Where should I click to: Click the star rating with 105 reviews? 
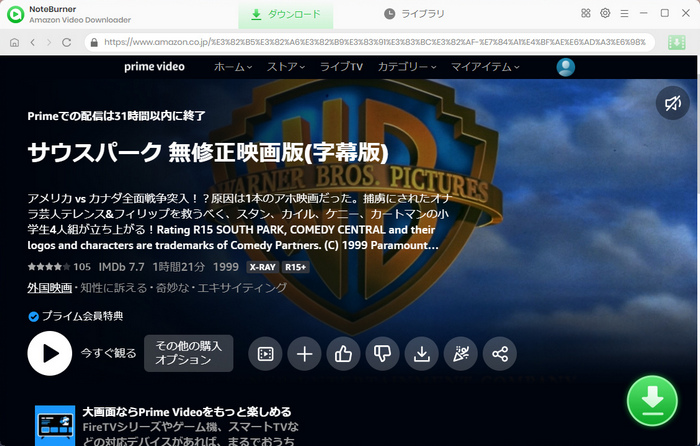[x=59, y=267]
